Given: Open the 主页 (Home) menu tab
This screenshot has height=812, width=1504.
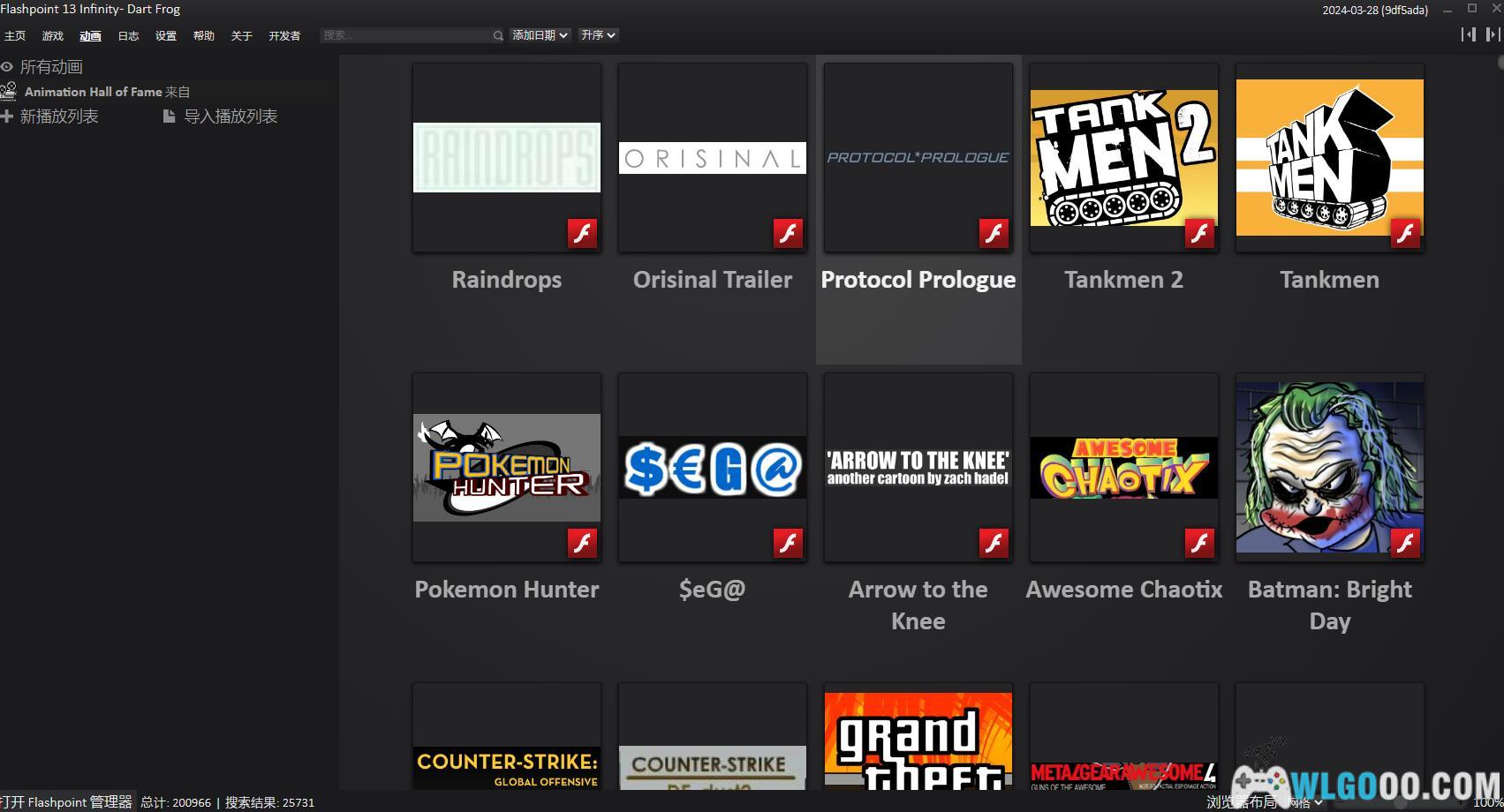Looking at the screenshot, I should point(15,36).
